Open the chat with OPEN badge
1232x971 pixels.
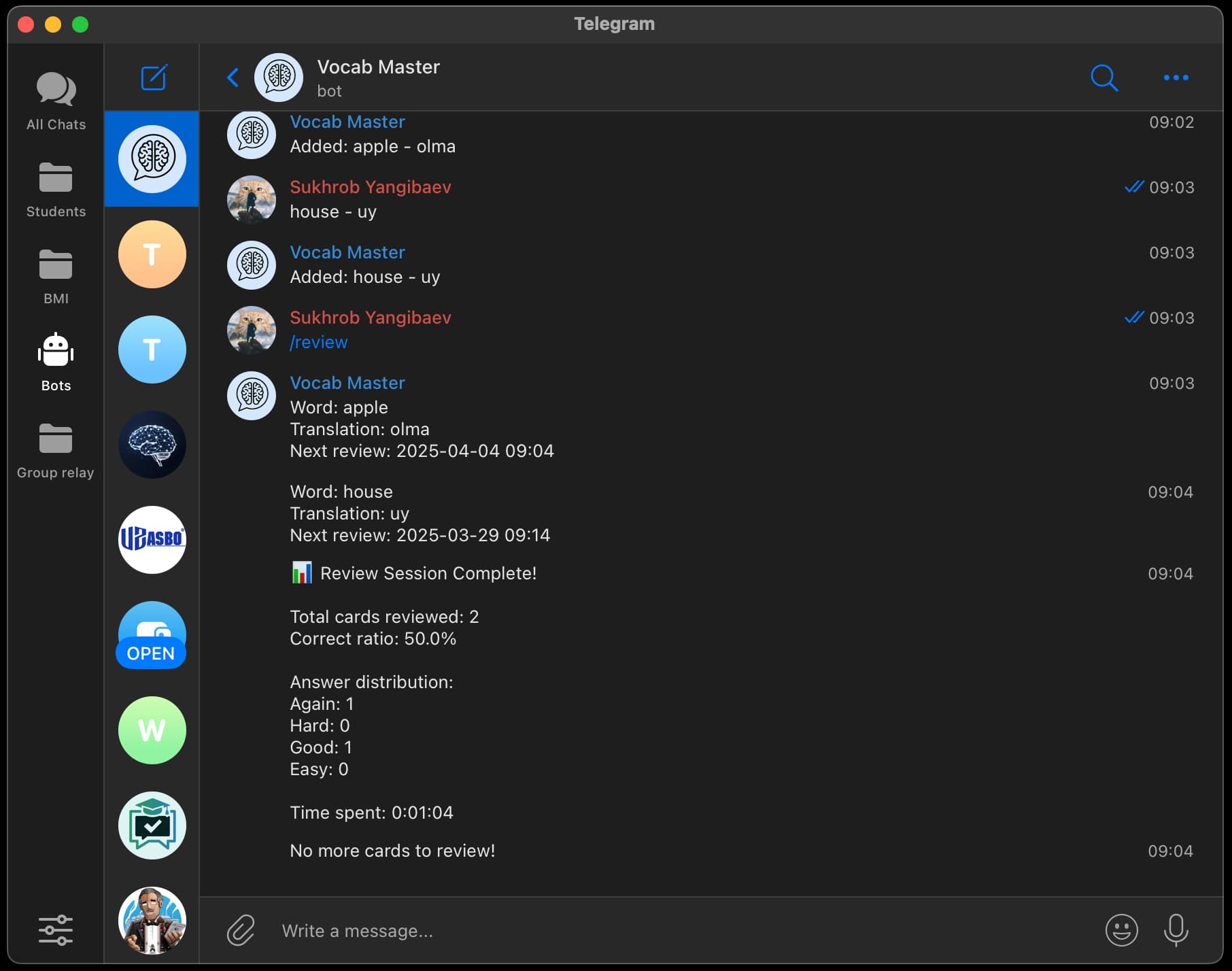(152, 635)
